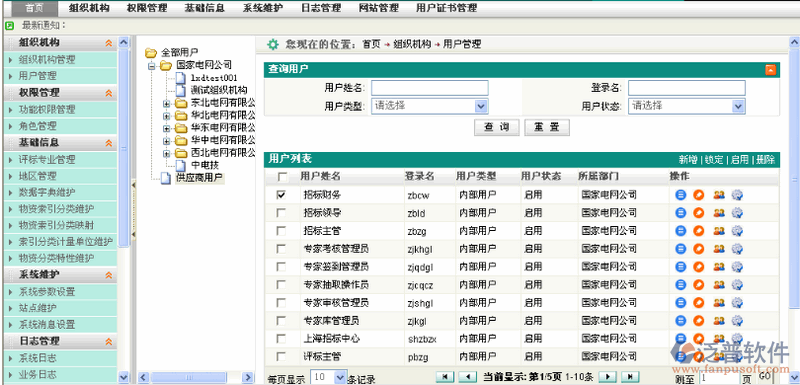Click the tree panel horizontal scrollbar right arrow
This screenshot has width=800, height=385.
[x=248, y=377]
